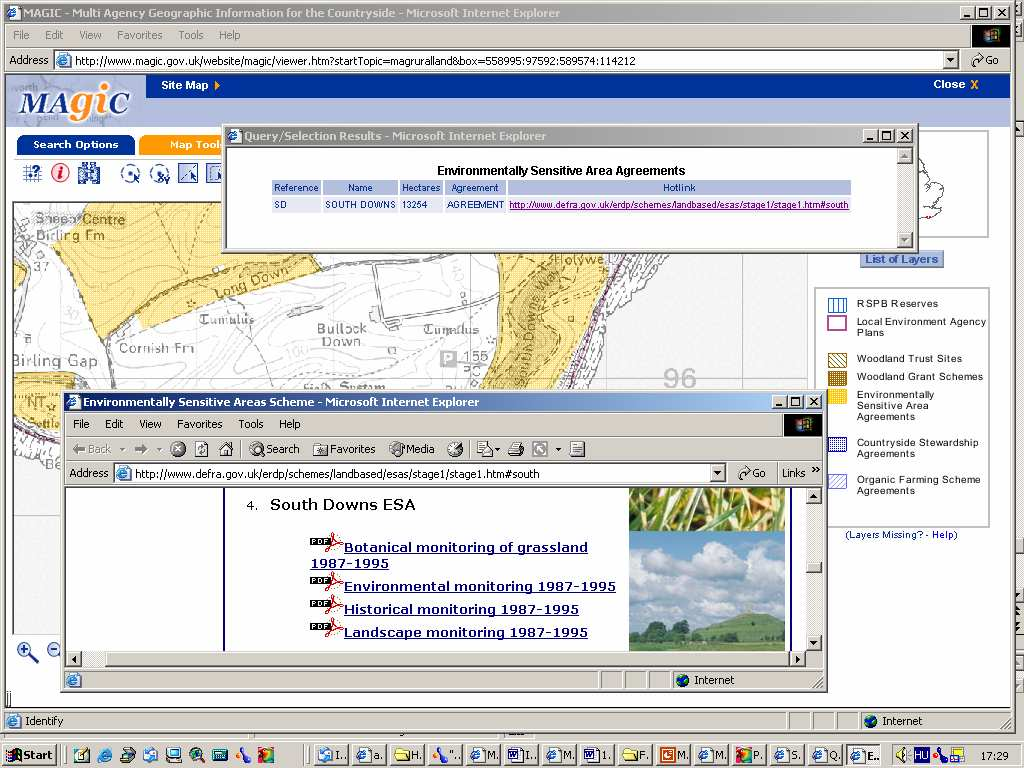
Task: Launch Internet Explorer from quick launch bar
Action: [x=104, y=755]
